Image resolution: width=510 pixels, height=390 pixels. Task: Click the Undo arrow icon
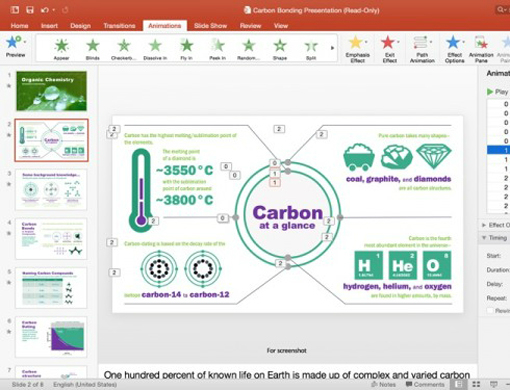coord(44,10)
